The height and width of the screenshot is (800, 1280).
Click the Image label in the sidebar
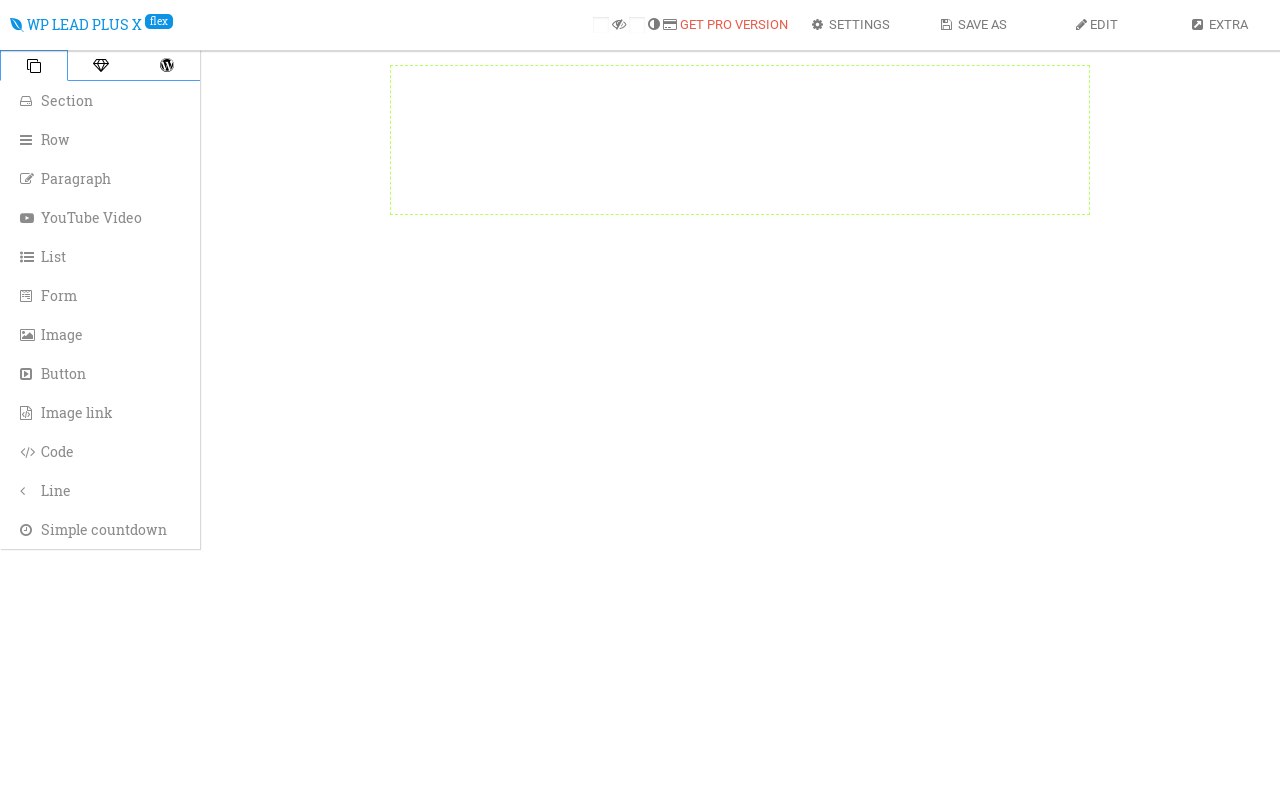pyautogui.click(x=61, y=335)
